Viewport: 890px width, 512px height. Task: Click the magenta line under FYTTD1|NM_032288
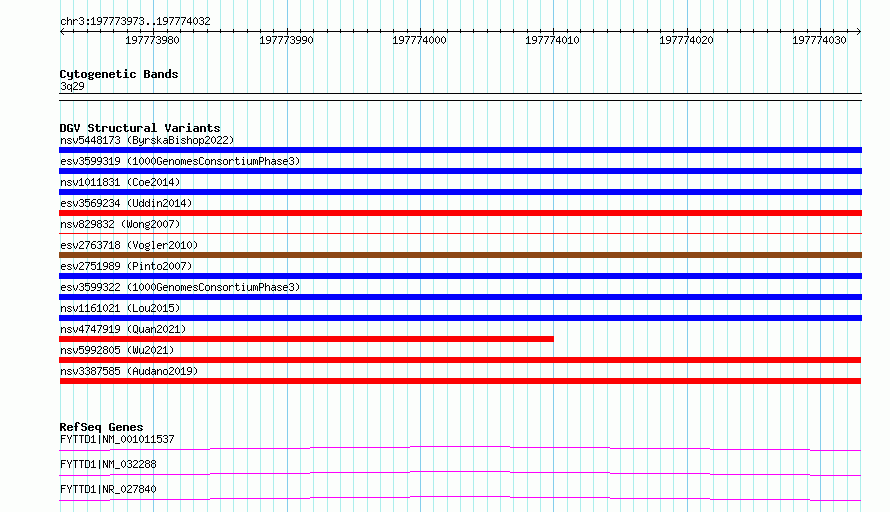click(460, 473)
